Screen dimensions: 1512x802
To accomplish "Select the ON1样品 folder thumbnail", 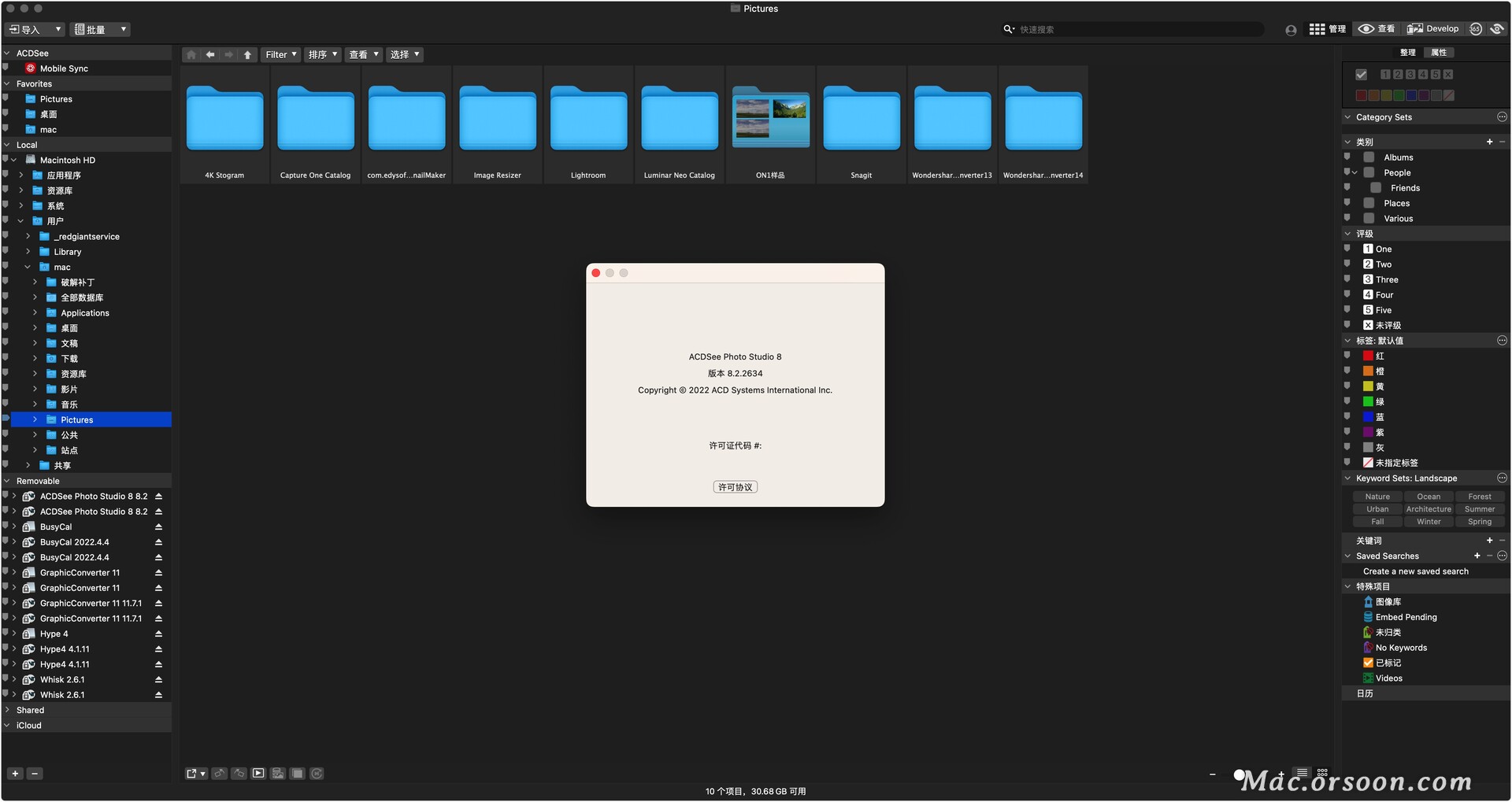I will (x=770, y=126).
